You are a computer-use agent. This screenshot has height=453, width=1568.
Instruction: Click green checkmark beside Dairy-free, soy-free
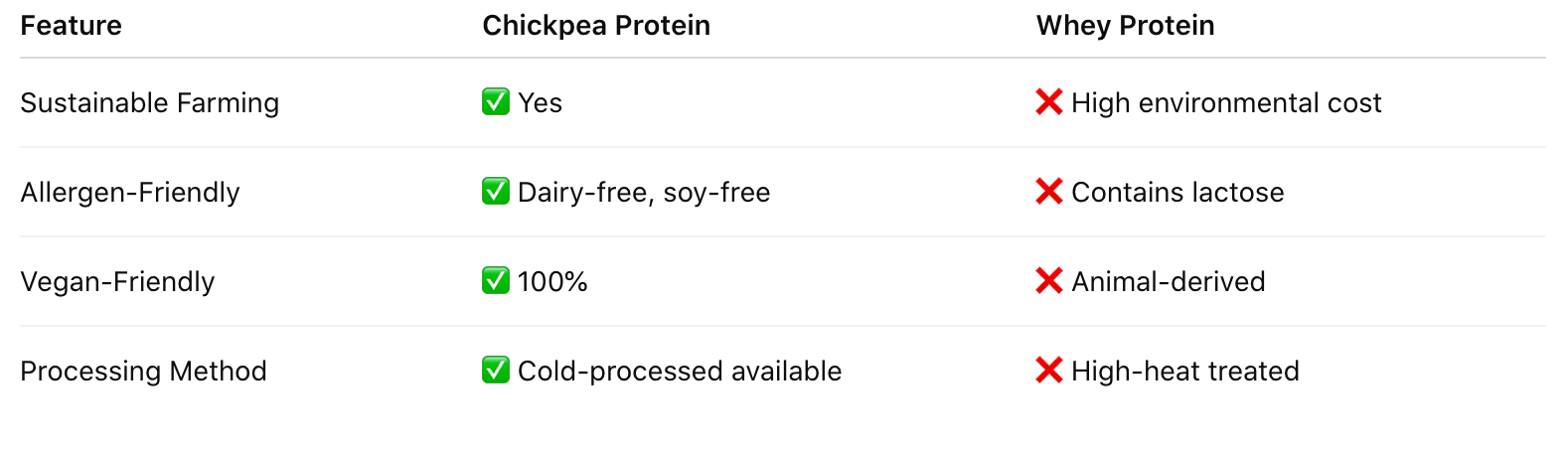click(x=496, y=191)
